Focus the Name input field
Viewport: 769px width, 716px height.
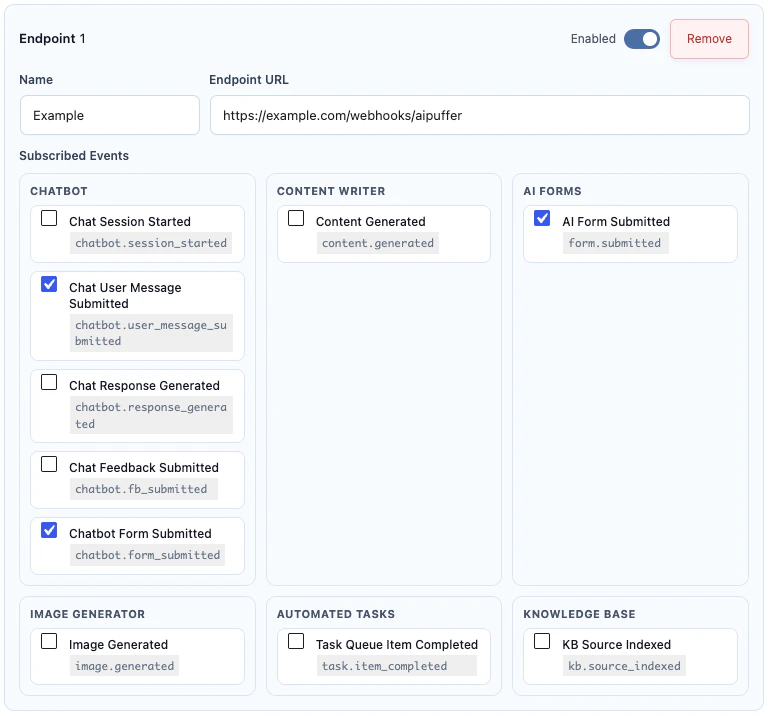tap(110, 115)
